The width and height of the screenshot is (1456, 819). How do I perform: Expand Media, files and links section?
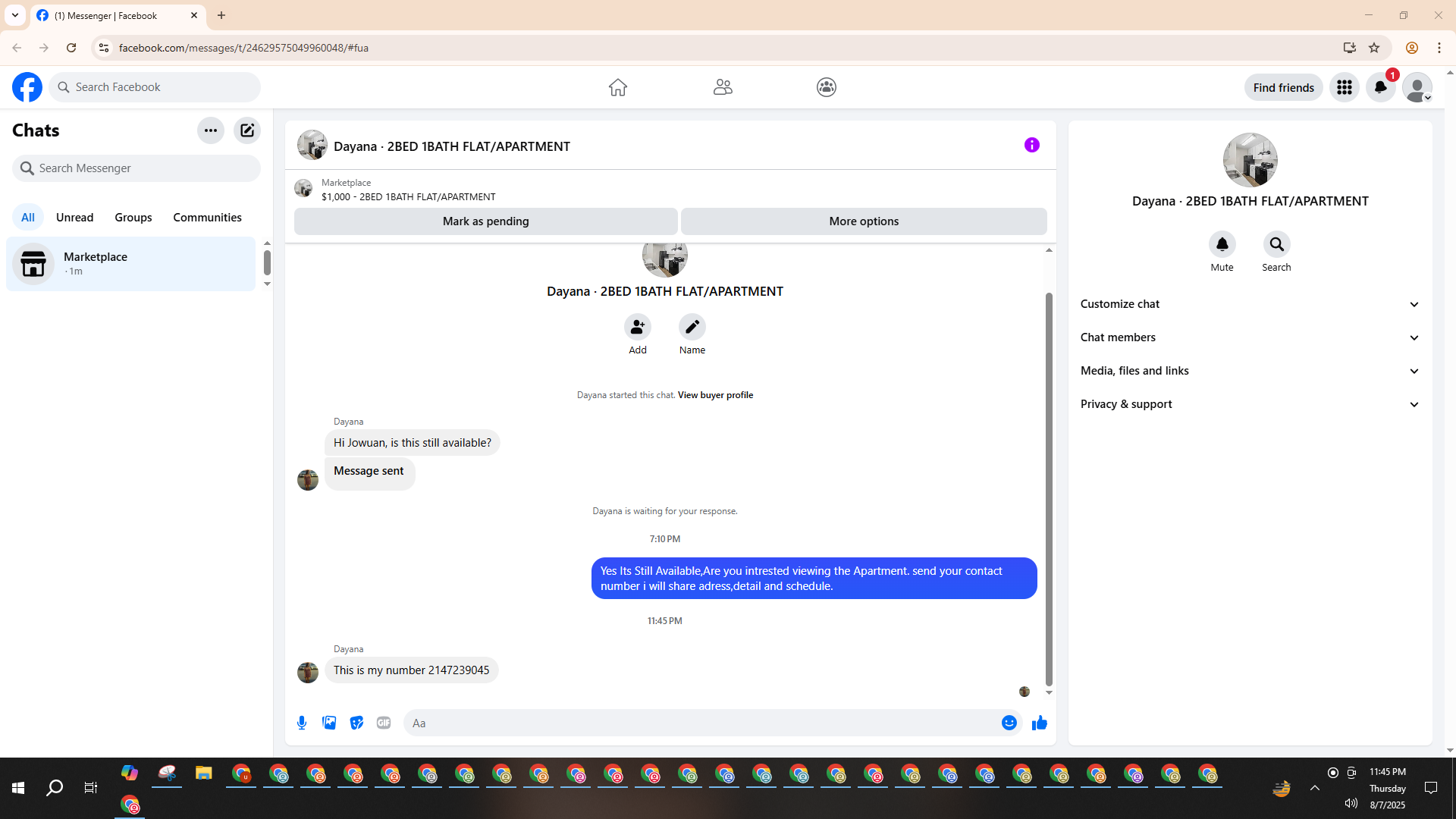(1250, 371)
